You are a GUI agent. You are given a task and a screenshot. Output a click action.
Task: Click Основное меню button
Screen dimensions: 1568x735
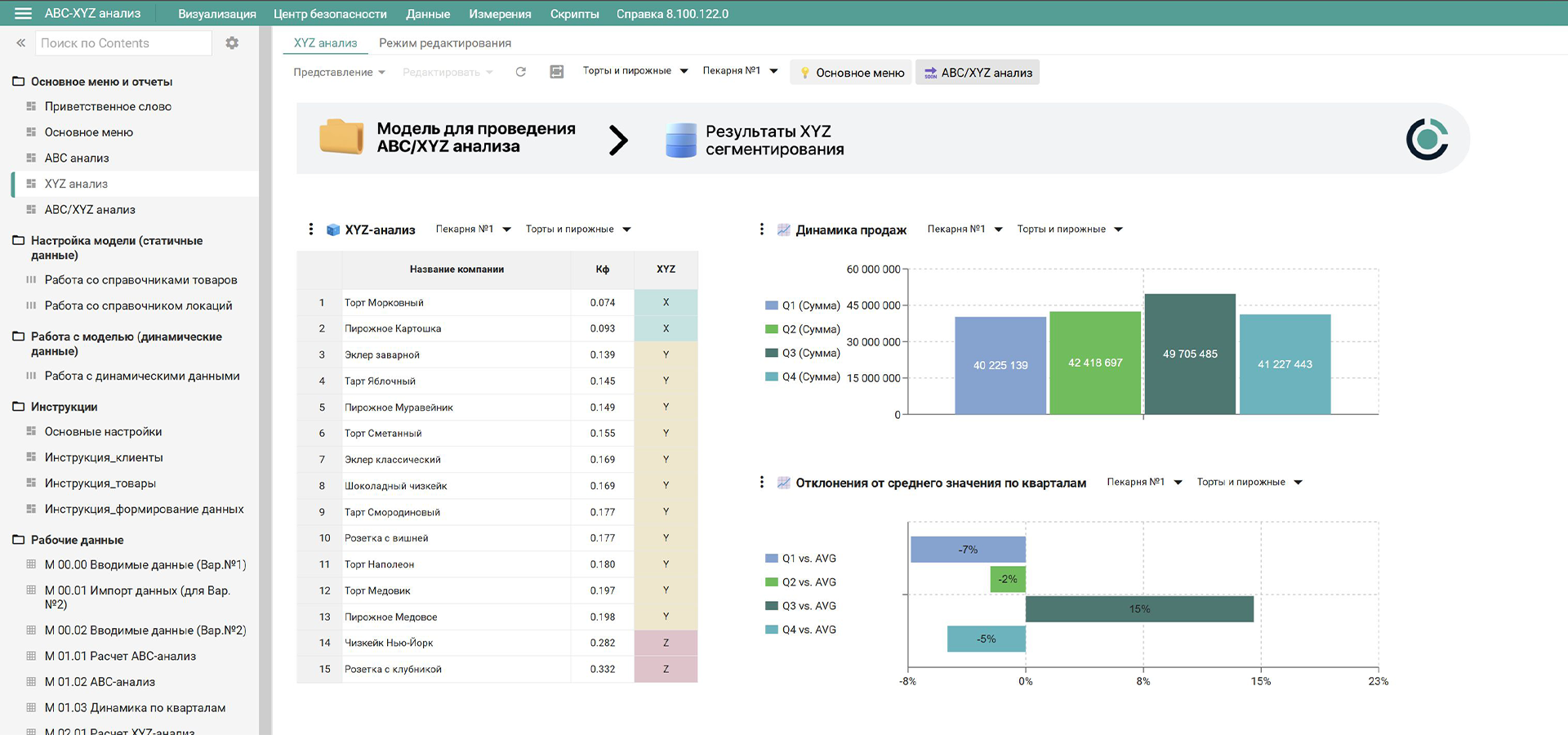851,73
